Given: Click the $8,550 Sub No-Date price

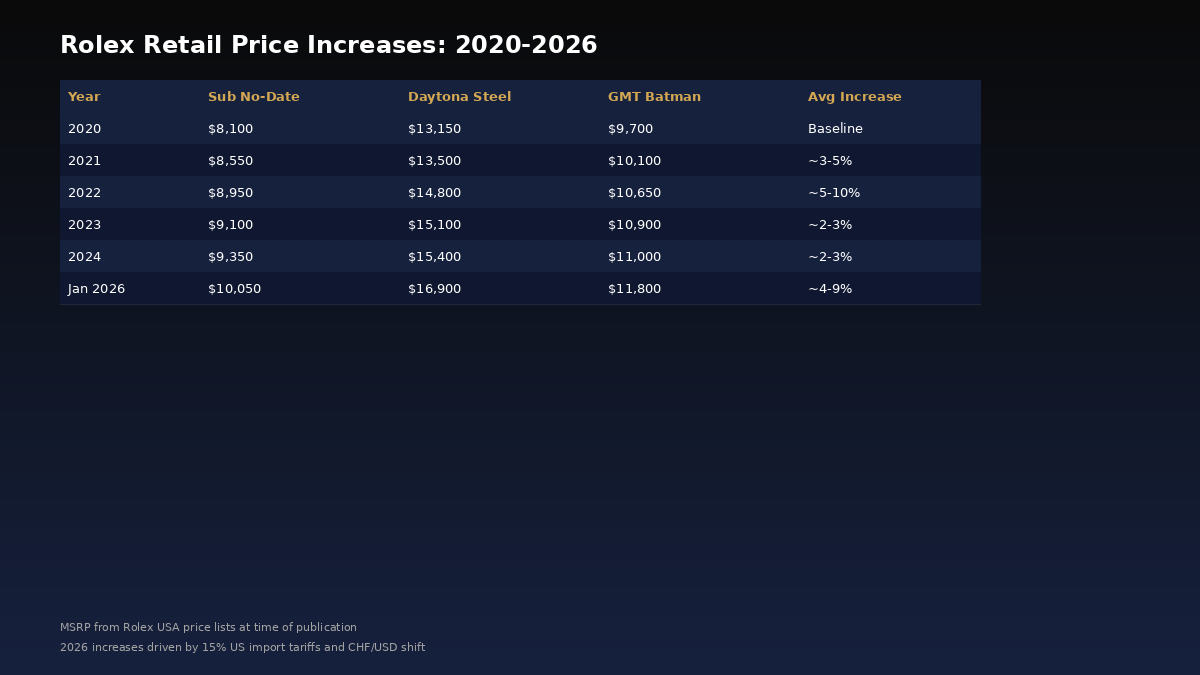Looking at the screenshot, I should point(230,161).
